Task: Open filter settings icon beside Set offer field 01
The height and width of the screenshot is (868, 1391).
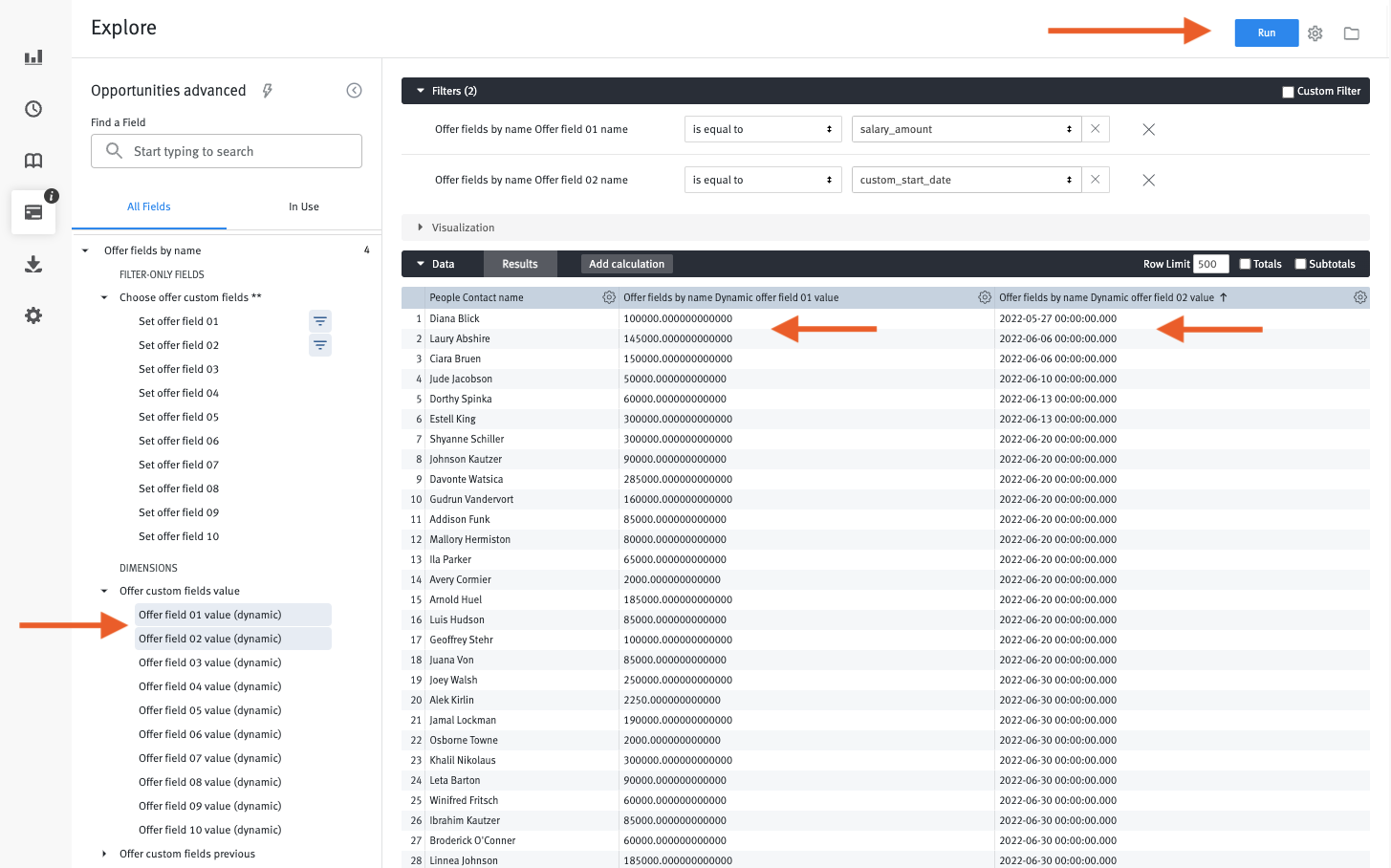Action: click(319, 321)
